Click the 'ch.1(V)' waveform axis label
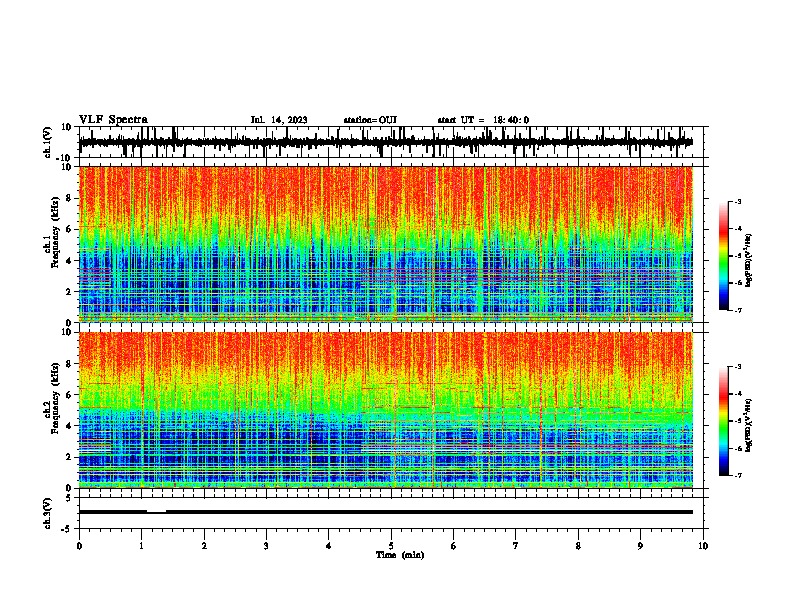 pyautogui.click(x=47, y=142)
